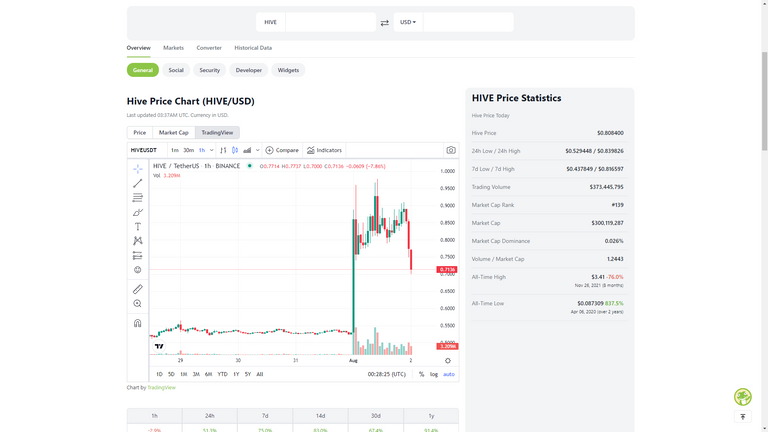768x432 pixels.
Task: Click the HIVE amount input field
Action: [x=331, y=22]
